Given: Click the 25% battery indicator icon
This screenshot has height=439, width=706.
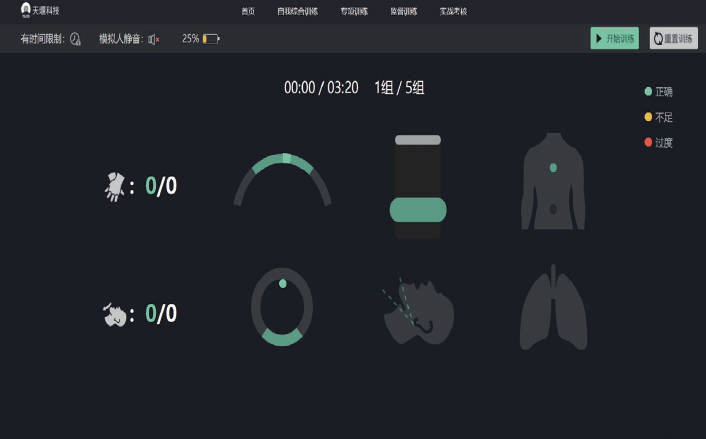Looking at the screenshot, I should pyautogui.click(x=211, y=39).
